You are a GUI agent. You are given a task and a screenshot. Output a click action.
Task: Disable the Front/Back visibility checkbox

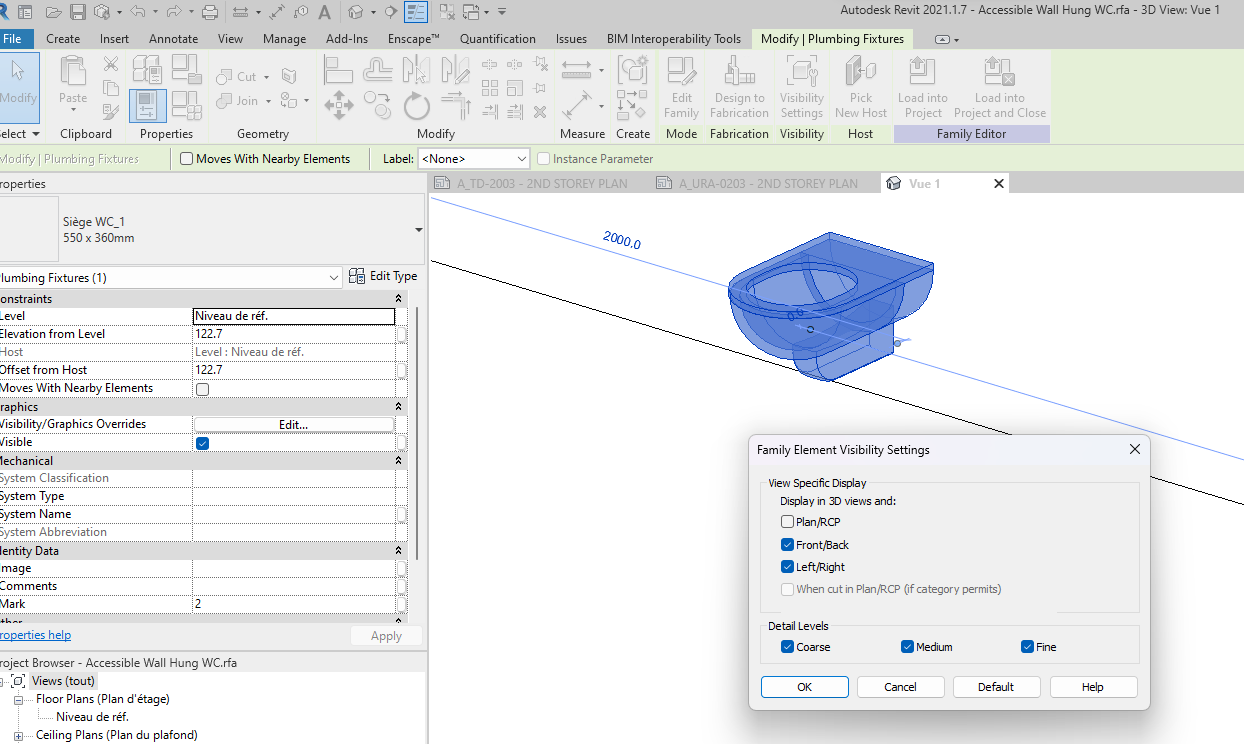787,544
